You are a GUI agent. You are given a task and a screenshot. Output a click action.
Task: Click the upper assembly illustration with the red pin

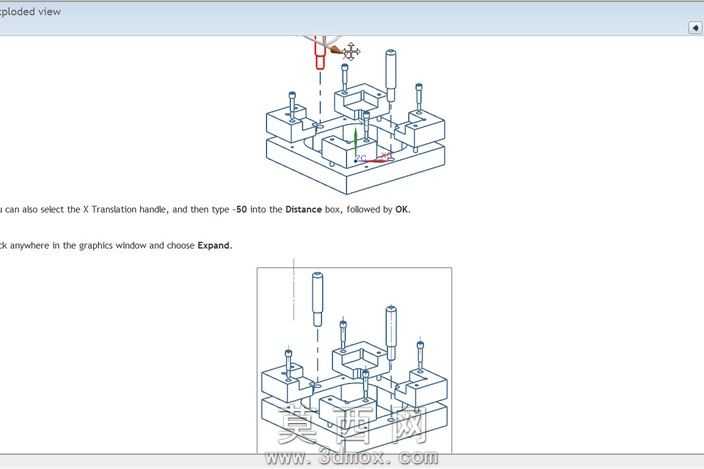click(x=355, y=115)
